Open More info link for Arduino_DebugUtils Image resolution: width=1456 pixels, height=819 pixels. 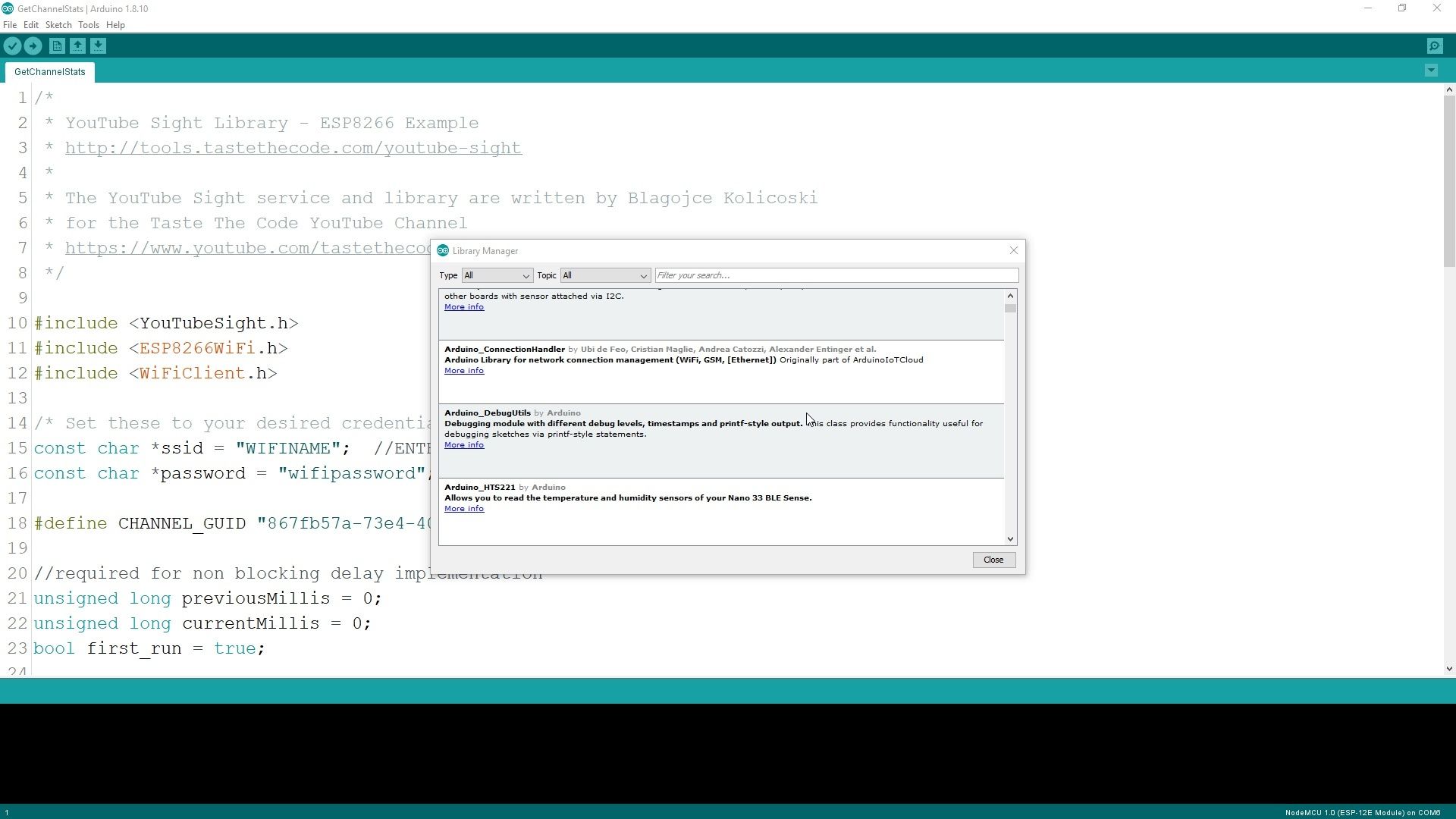click(x=464, y=445)
